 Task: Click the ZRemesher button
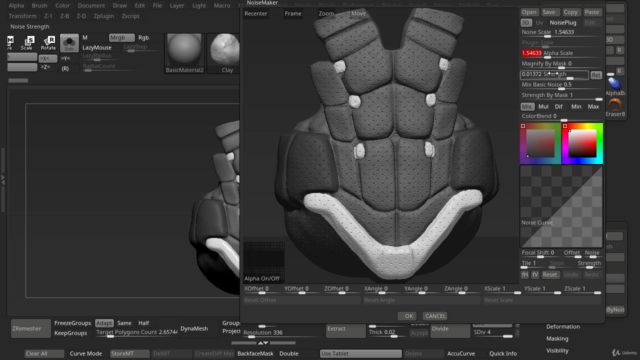[x=31, y=329]
